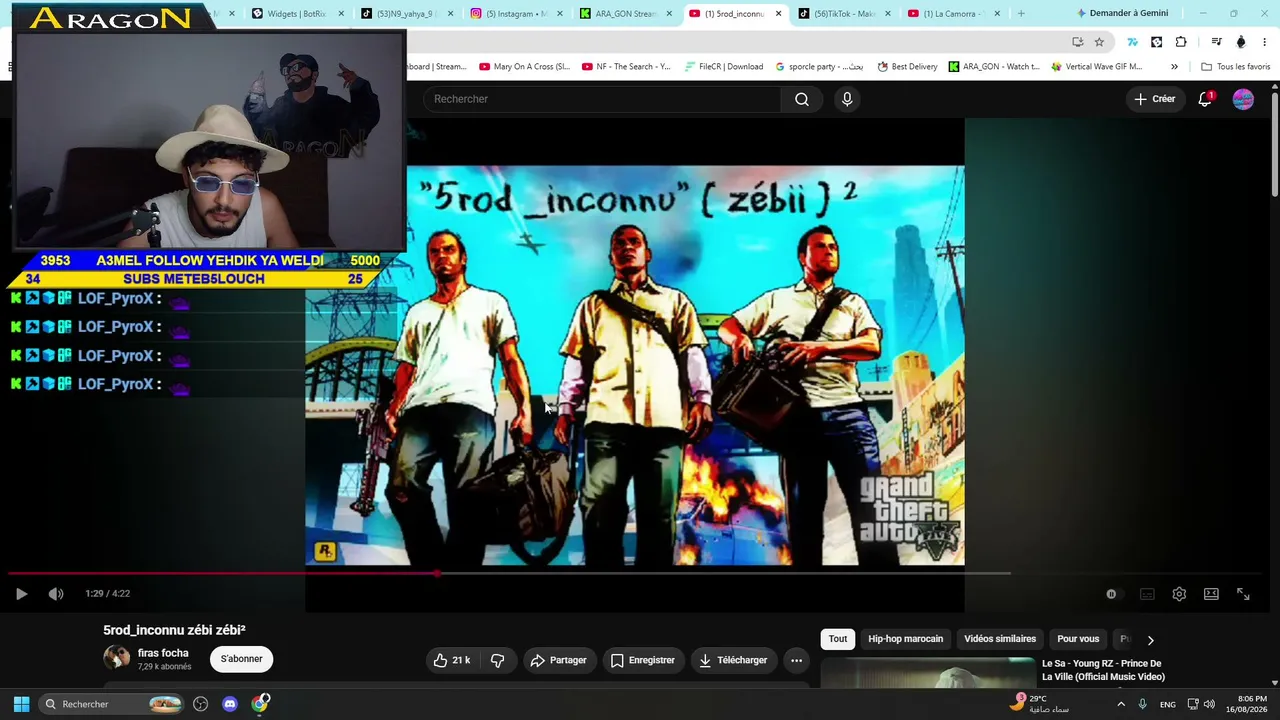Open Vertical Wave GIF bookmark
The height and width of the screenshot is (720, 1280).
(x=1097, y=67)
